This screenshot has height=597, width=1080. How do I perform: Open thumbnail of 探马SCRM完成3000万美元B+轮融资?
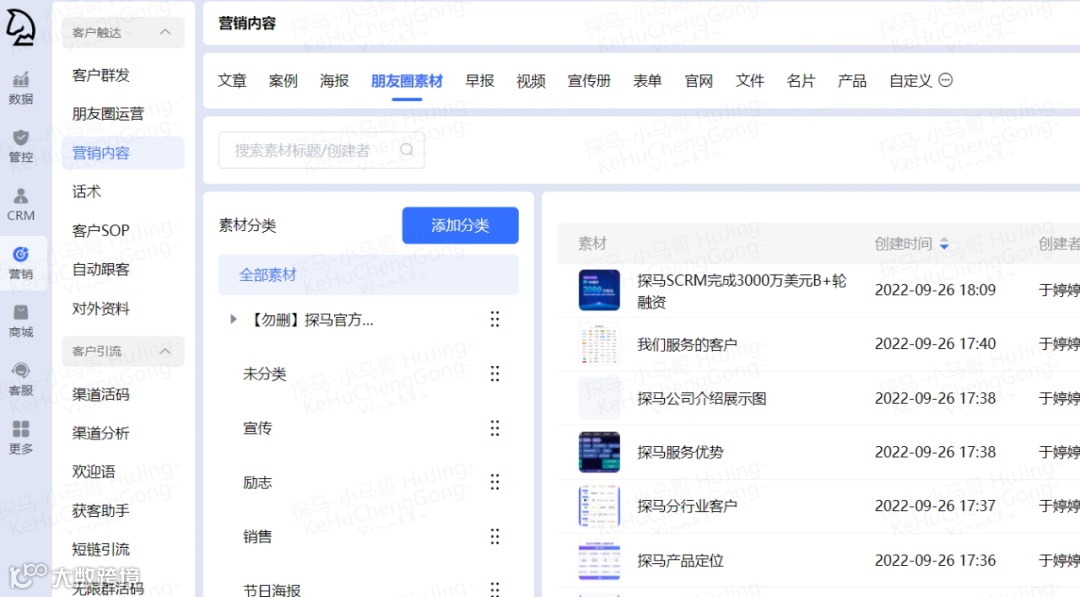coord(599,290)
